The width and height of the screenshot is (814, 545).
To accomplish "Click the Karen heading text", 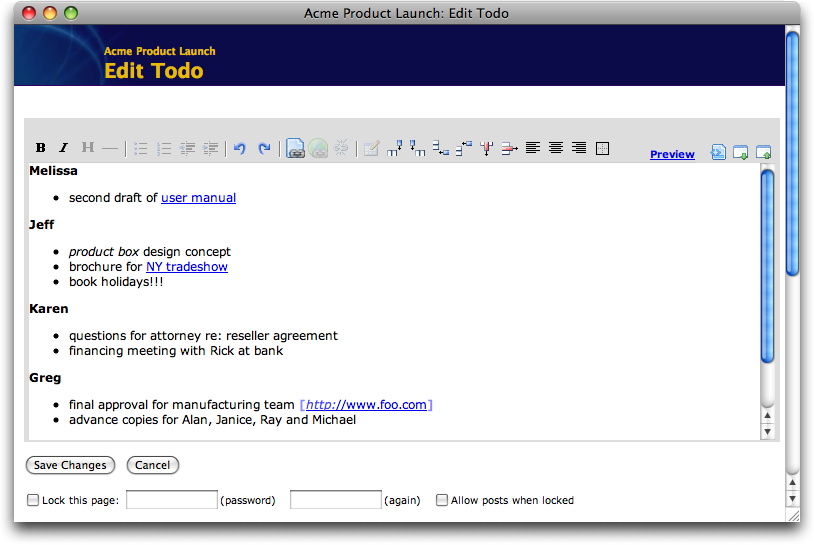I will 49,309.
